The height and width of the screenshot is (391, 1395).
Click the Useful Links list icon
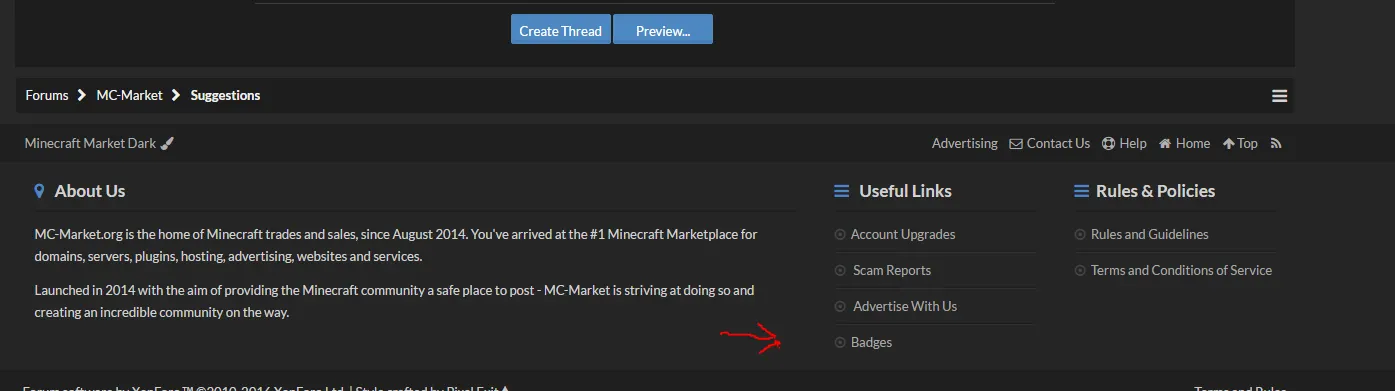click(842, 191)
